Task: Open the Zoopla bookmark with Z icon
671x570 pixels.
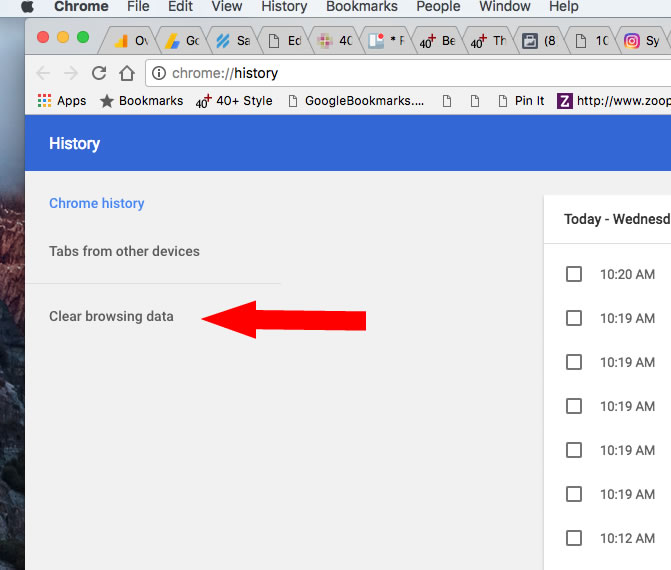Action: (x=614, y=101)
